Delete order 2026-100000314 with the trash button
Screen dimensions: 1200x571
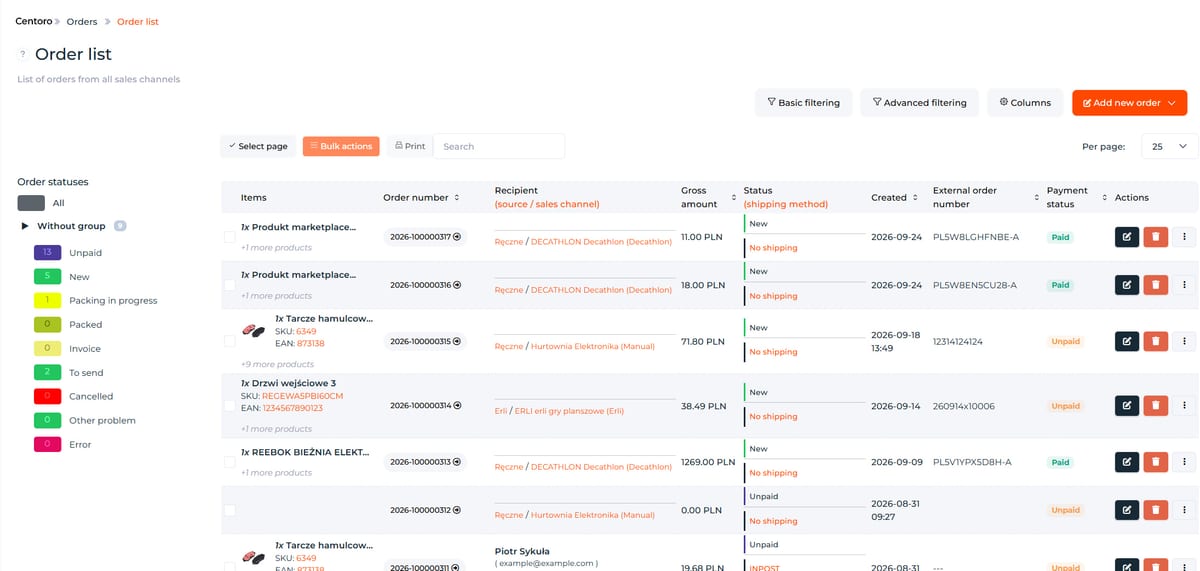[x=1155, y=406]
